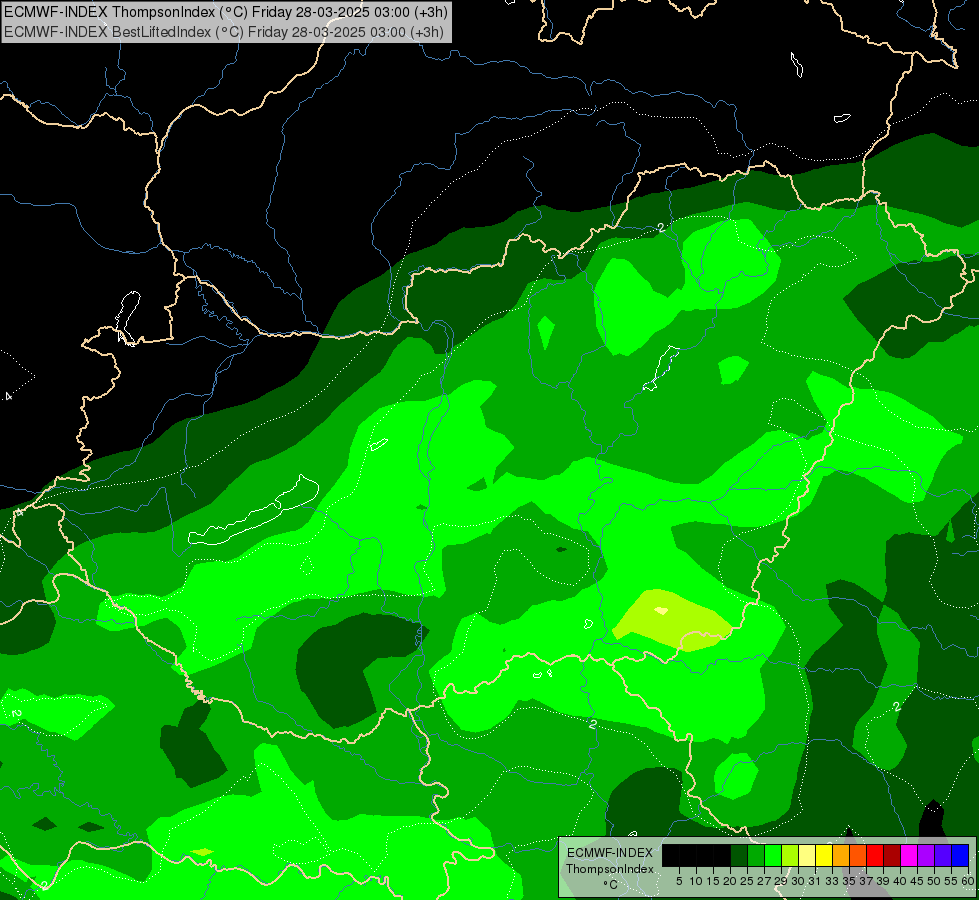
Task: Click the pure yellow 31–33 legend swatch
Action: (x=824, y=855)
